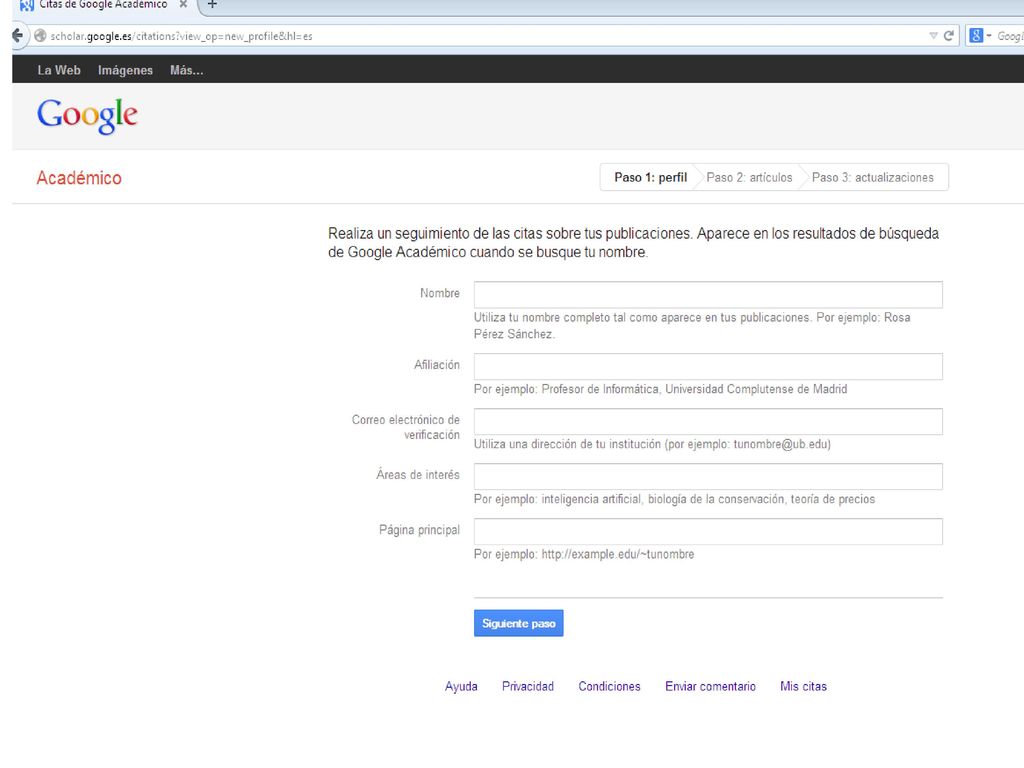Click the browser back arrow button

click(18, 35)
